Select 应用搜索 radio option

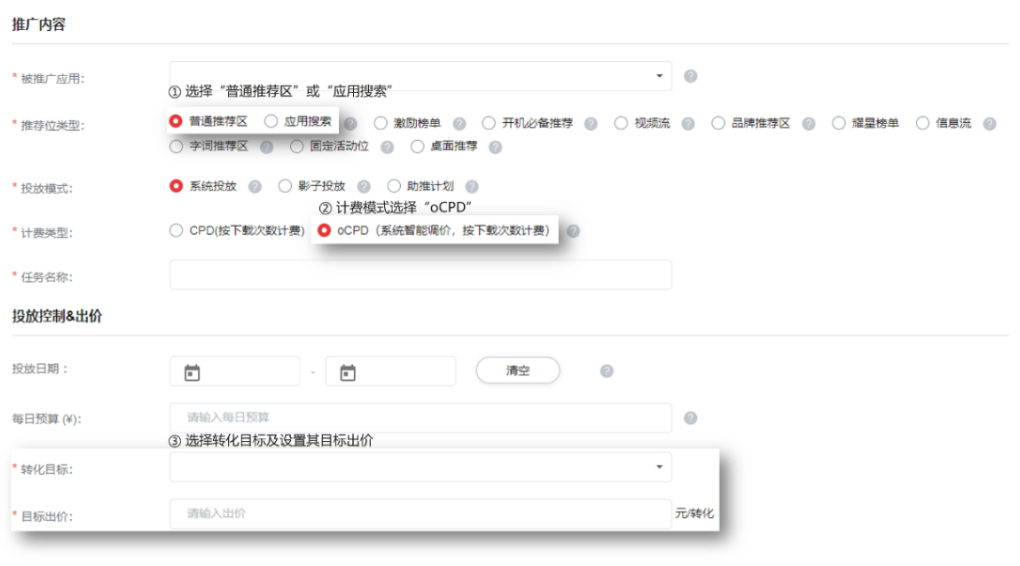271,121
